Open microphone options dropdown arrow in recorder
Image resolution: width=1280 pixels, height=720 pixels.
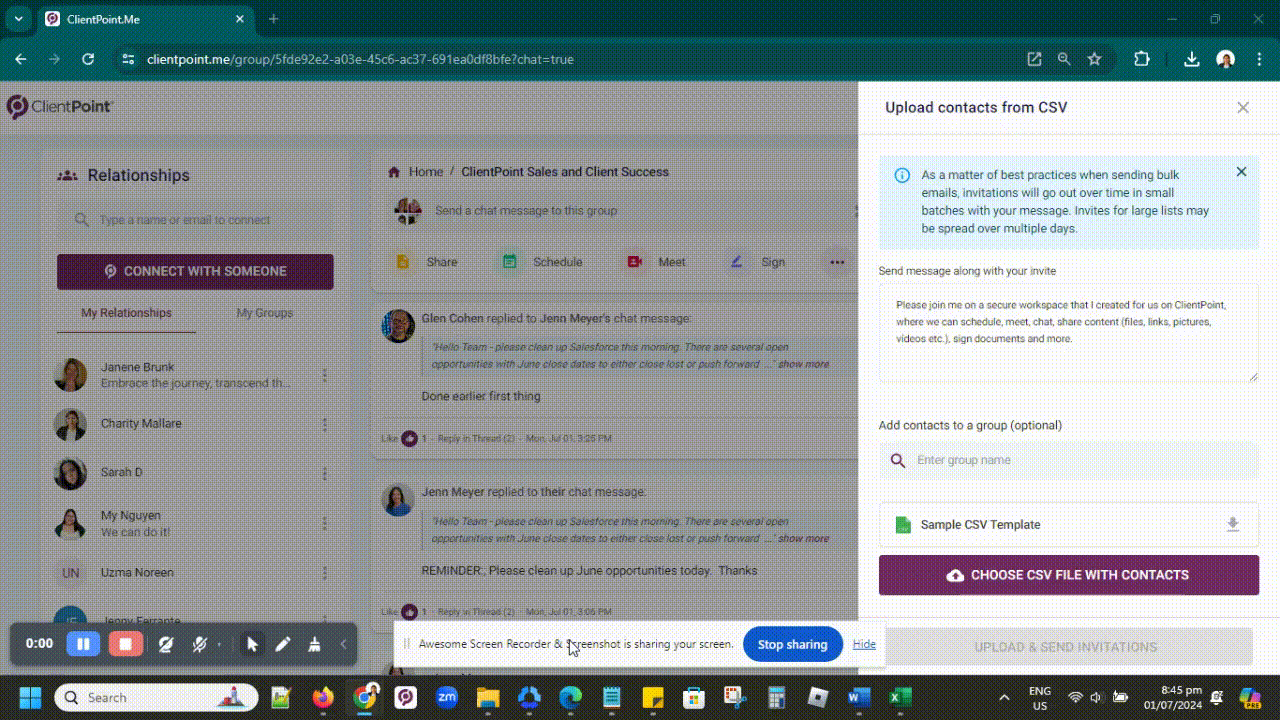tap(219, 645)
